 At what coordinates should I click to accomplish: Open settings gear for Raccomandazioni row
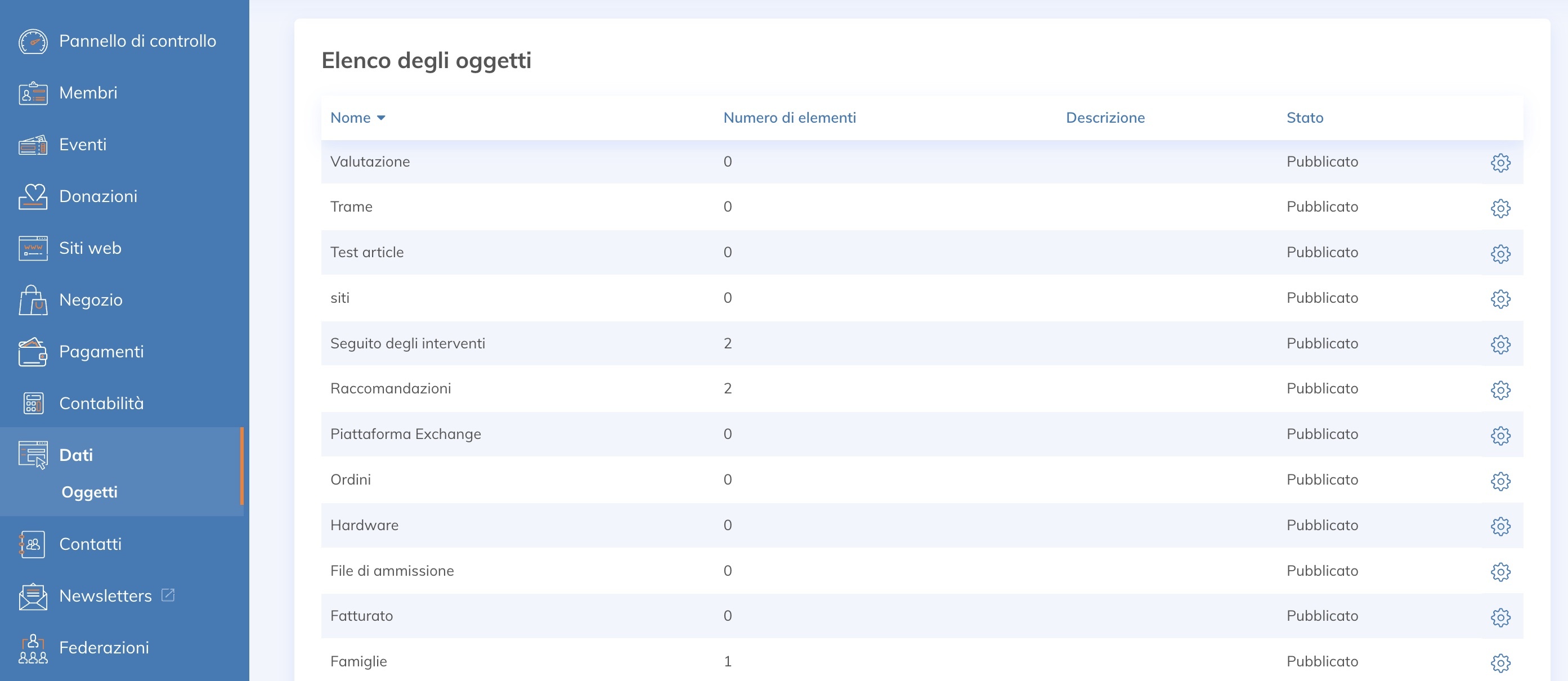tap(1500, 389)
